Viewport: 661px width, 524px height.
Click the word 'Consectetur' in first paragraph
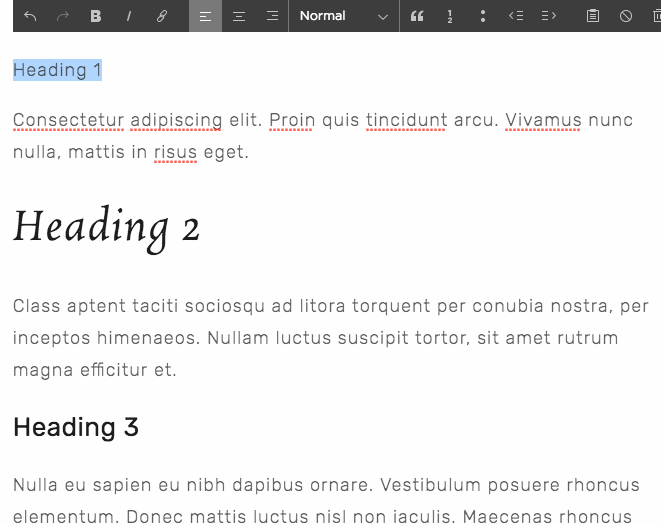pyautogui.click(x=68, y=121)
